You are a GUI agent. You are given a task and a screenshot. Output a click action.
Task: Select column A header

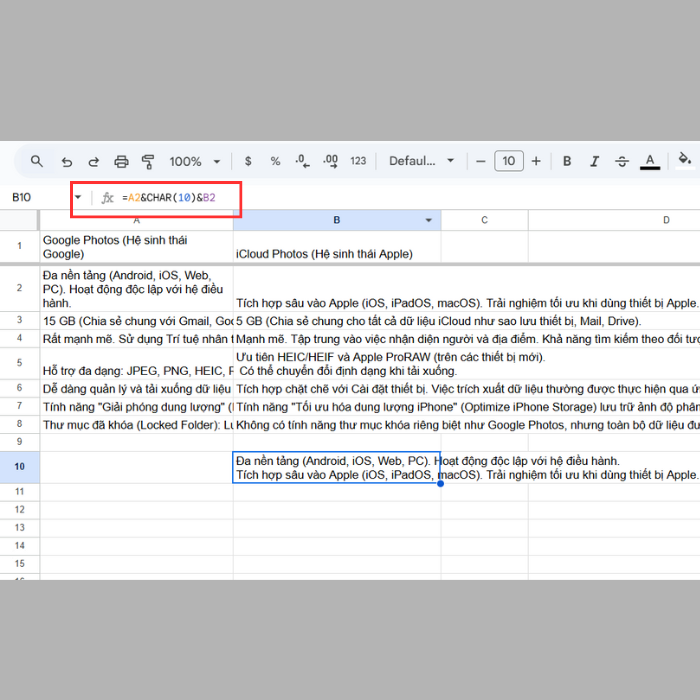point(137,220)
